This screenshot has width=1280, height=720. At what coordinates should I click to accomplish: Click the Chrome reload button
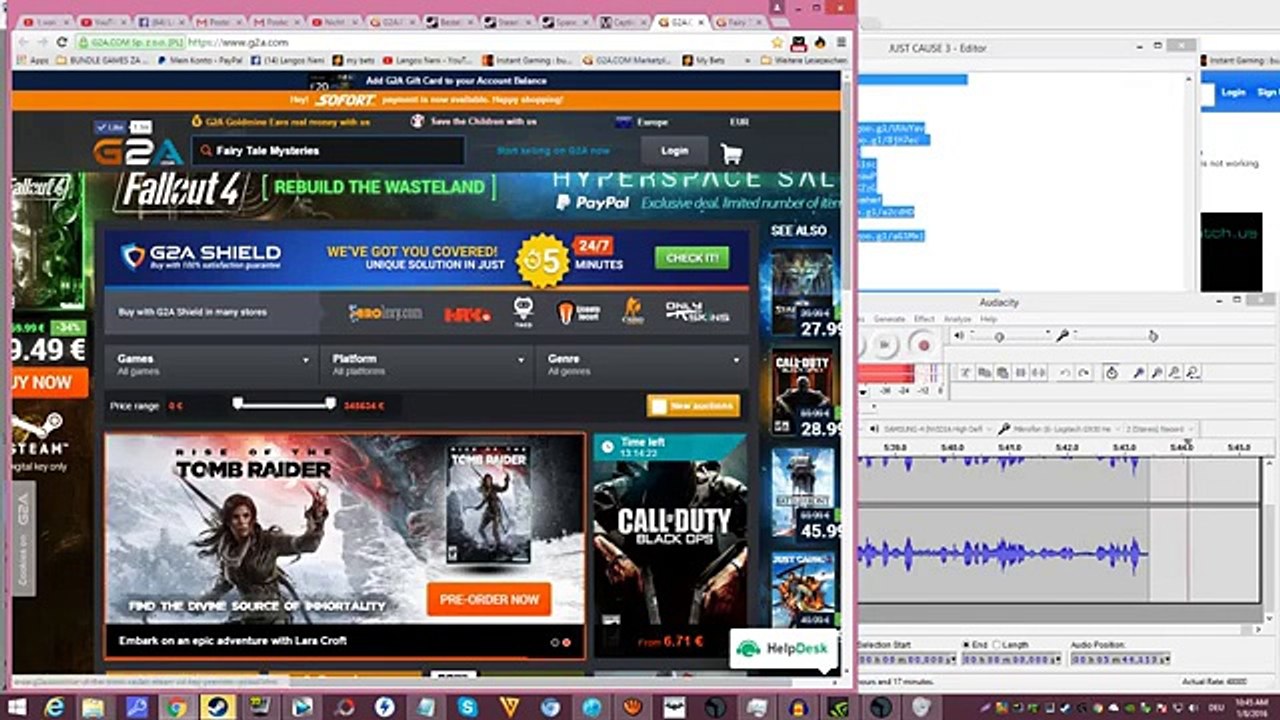click(62, 42)
